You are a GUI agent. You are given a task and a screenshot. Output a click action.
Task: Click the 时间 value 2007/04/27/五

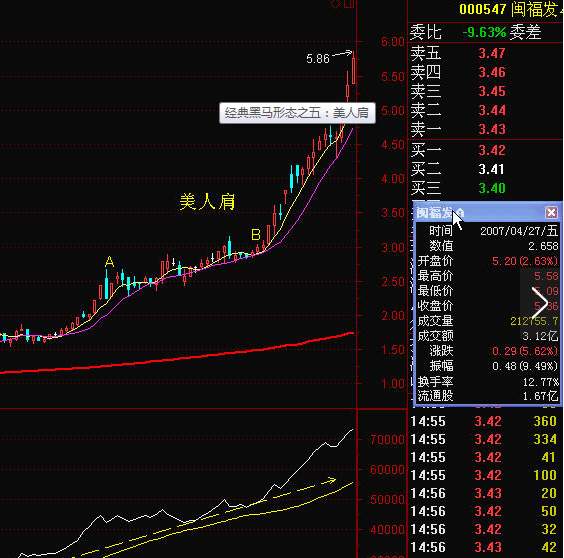click(x=519, y=230)
